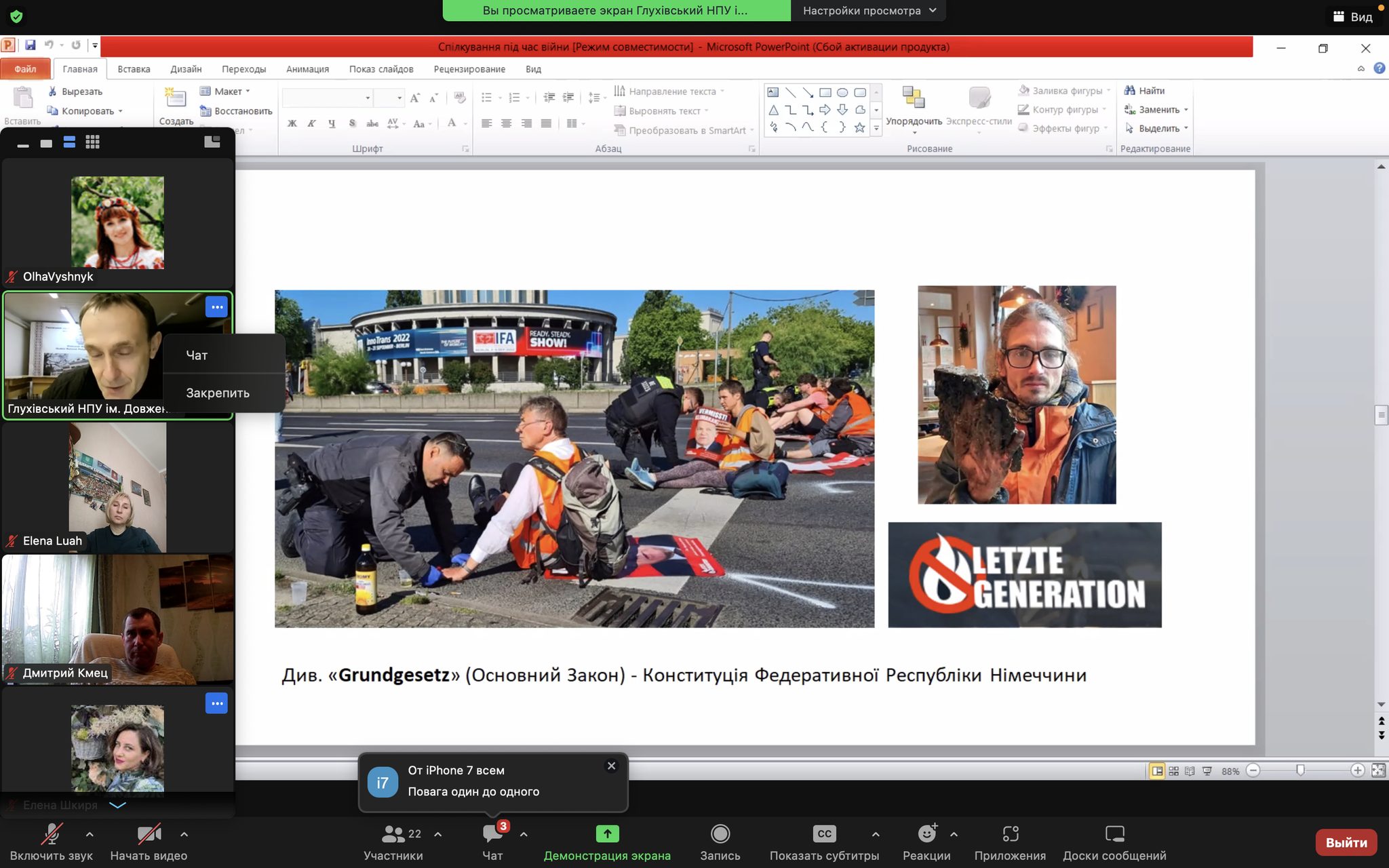Close the iPhone 7 chat notification
Viewport: 1389px width, 868px height.
(611, 766)
